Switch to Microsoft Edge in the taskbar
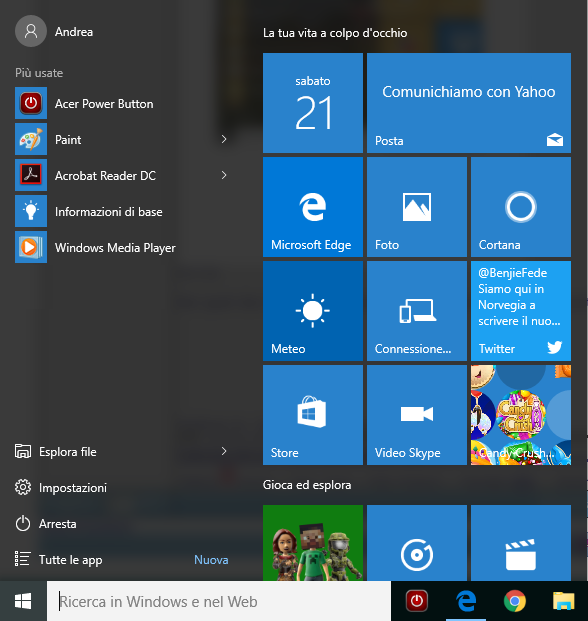The image size is (588, 621). pyautogui.click(x=466, y=601)
